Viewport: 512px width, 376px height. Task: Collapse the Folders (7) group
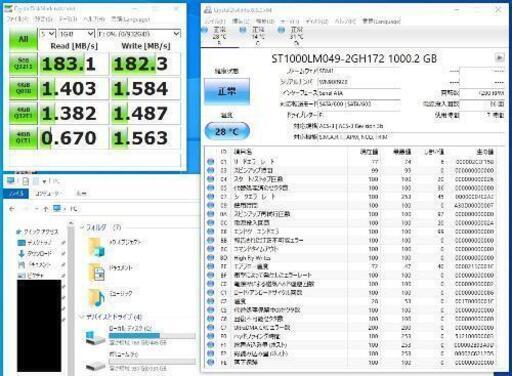82,227
